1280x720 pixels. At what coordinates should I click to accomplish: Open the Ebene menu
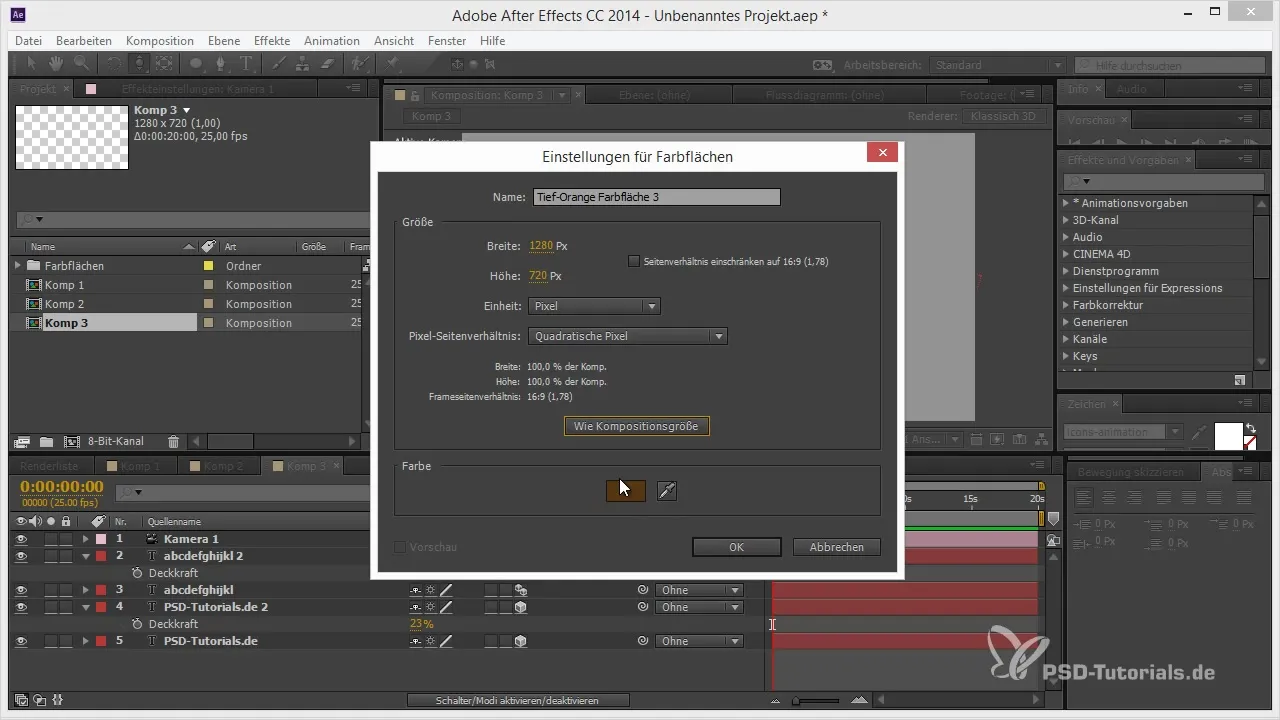pyautogui.click(x=226, y=41)
